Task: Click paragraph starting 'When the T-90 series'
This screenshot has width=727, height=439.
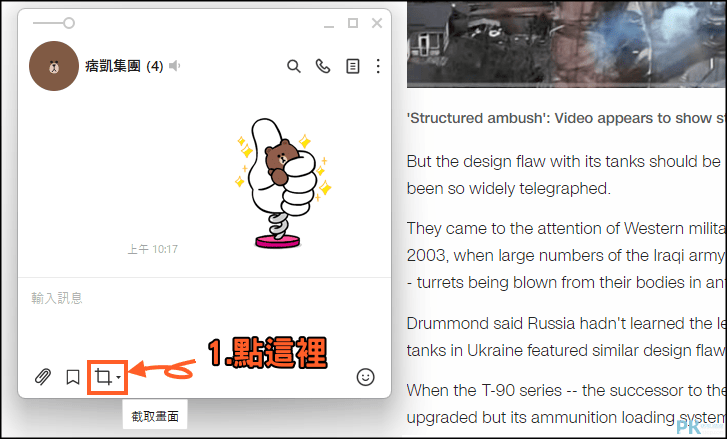Action: tap(567, 404)
